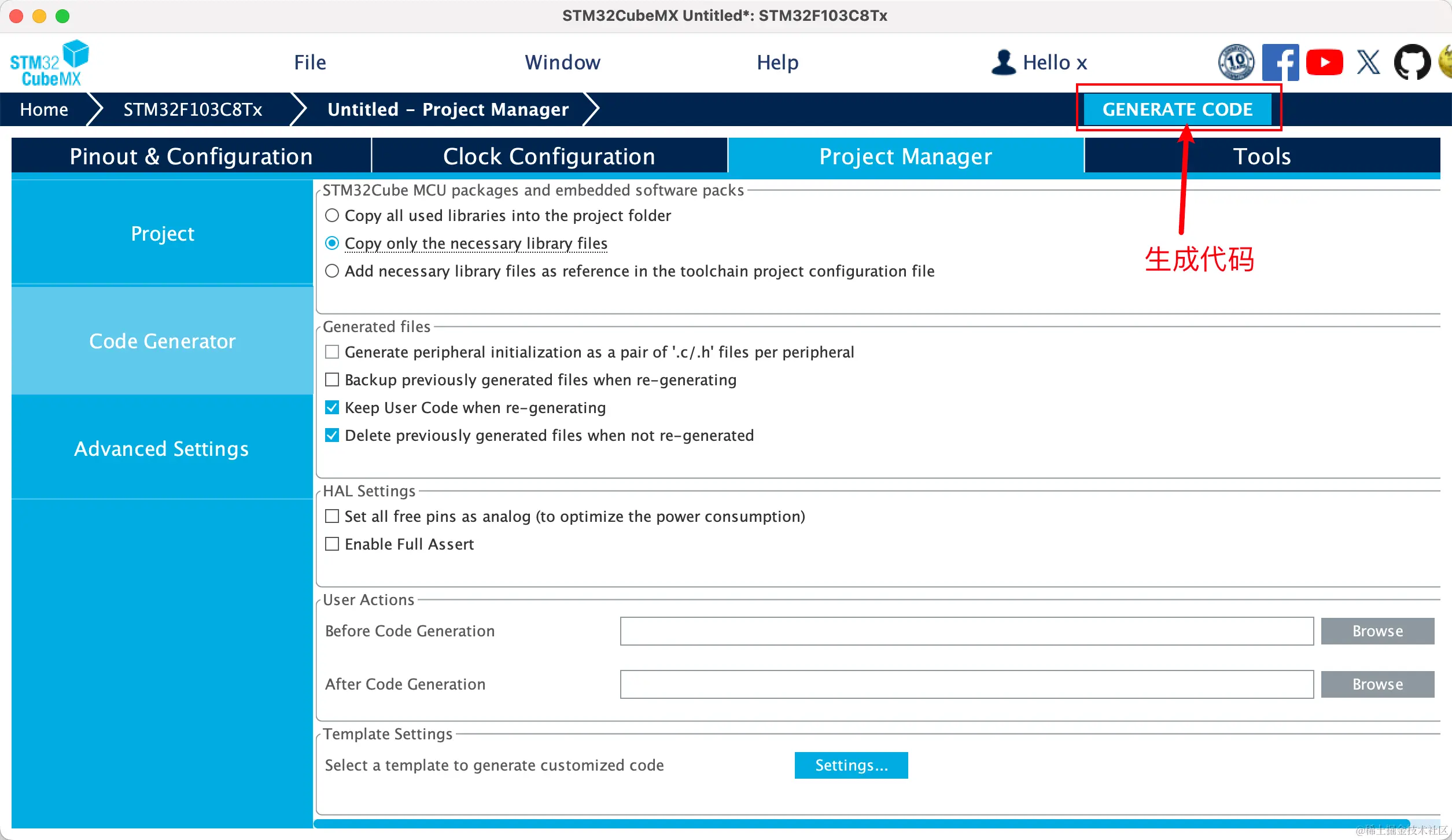Click the 'STM32Cube MCU packages and embedded software packs' title
The width and height of the screenshot is (1452, 840).
coord(533,190)
